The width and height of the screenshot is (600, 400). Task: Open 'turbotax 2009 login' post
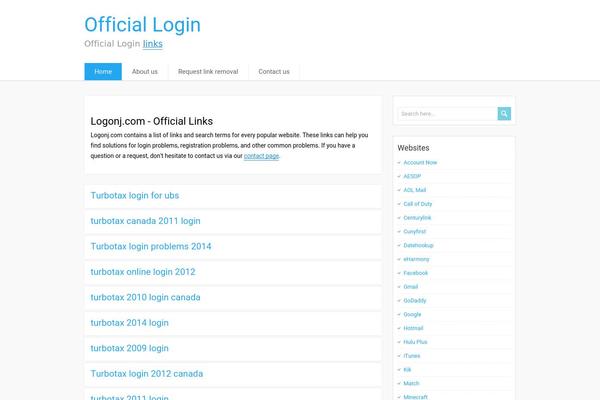(x=129, y=348)
